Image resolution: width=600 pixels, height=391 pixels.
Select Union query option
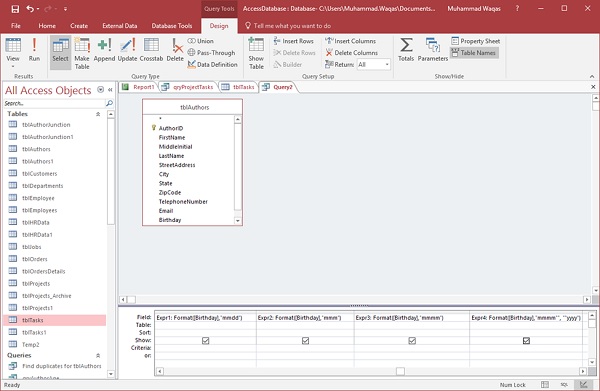point(201,41)
